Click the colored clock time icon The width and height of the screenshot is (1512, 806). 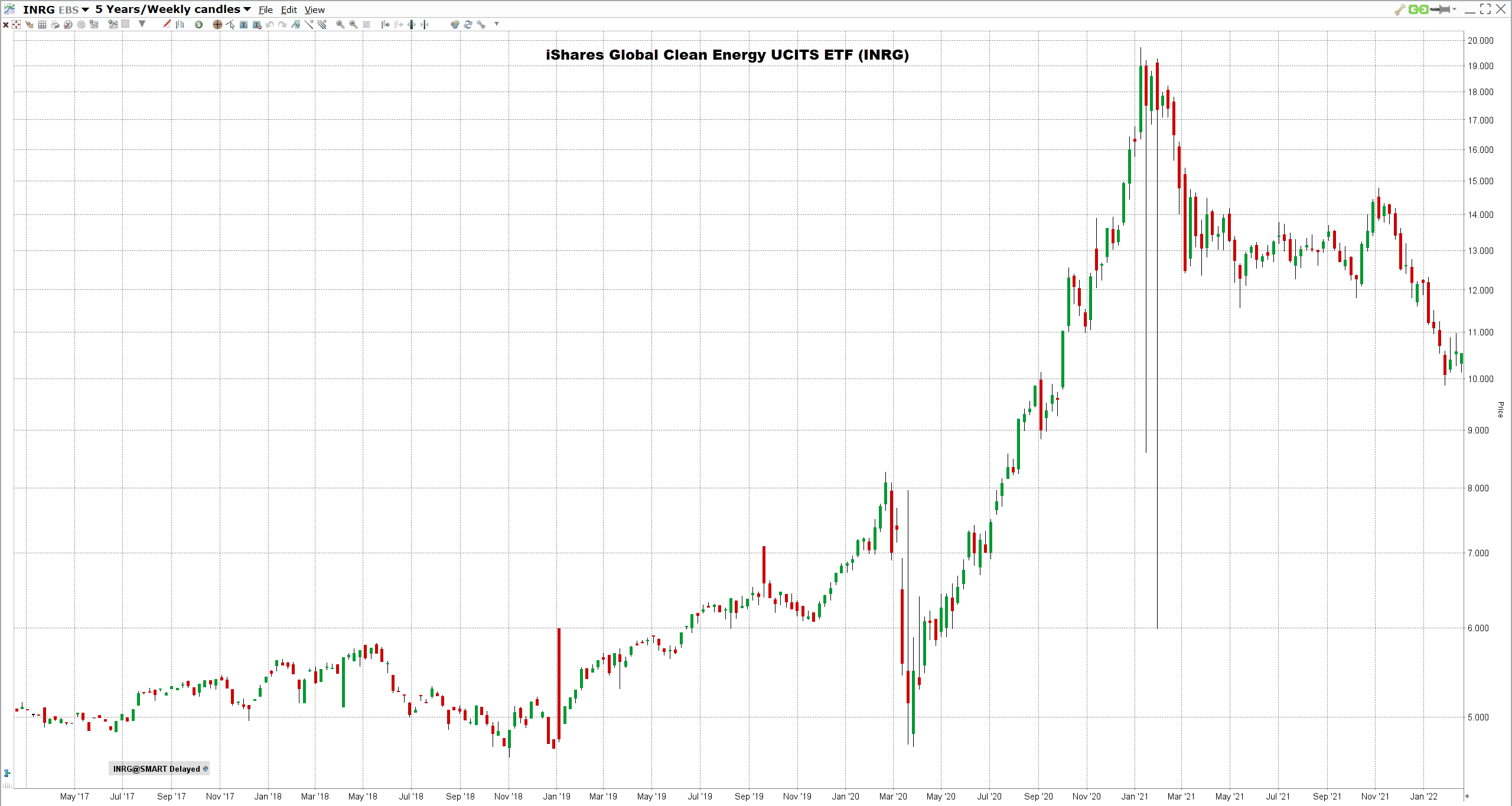click(68, 25)
